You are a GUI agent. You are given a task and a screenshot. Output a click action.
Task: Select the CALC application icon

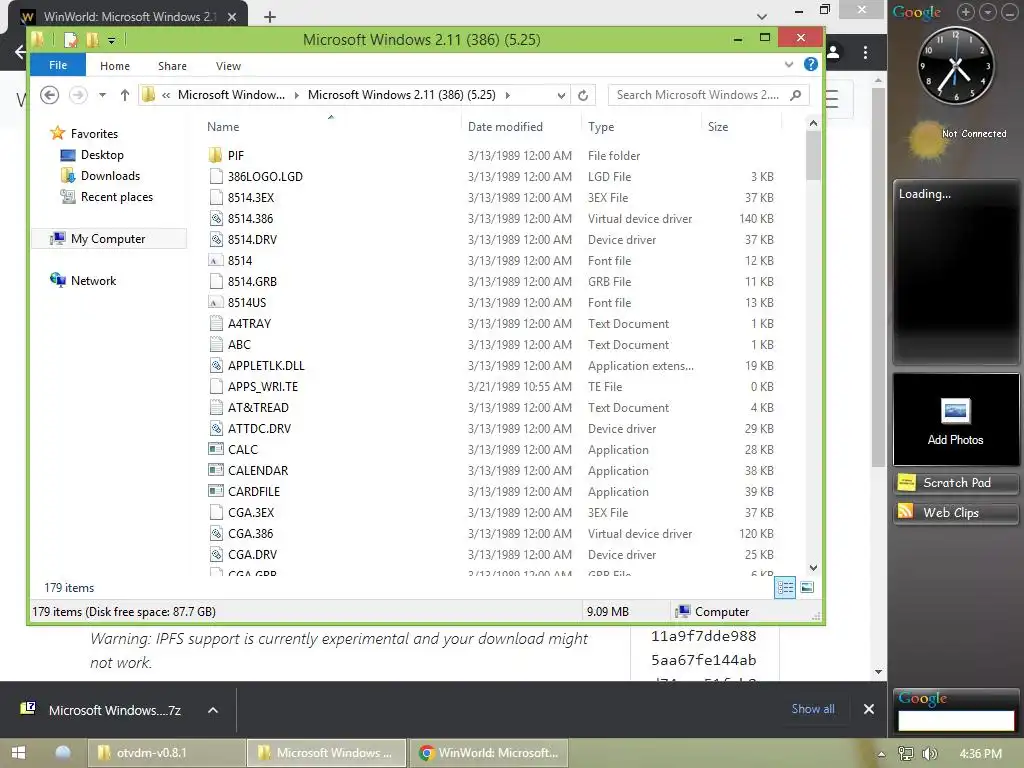pyautogui.click(x=216, y=449)
